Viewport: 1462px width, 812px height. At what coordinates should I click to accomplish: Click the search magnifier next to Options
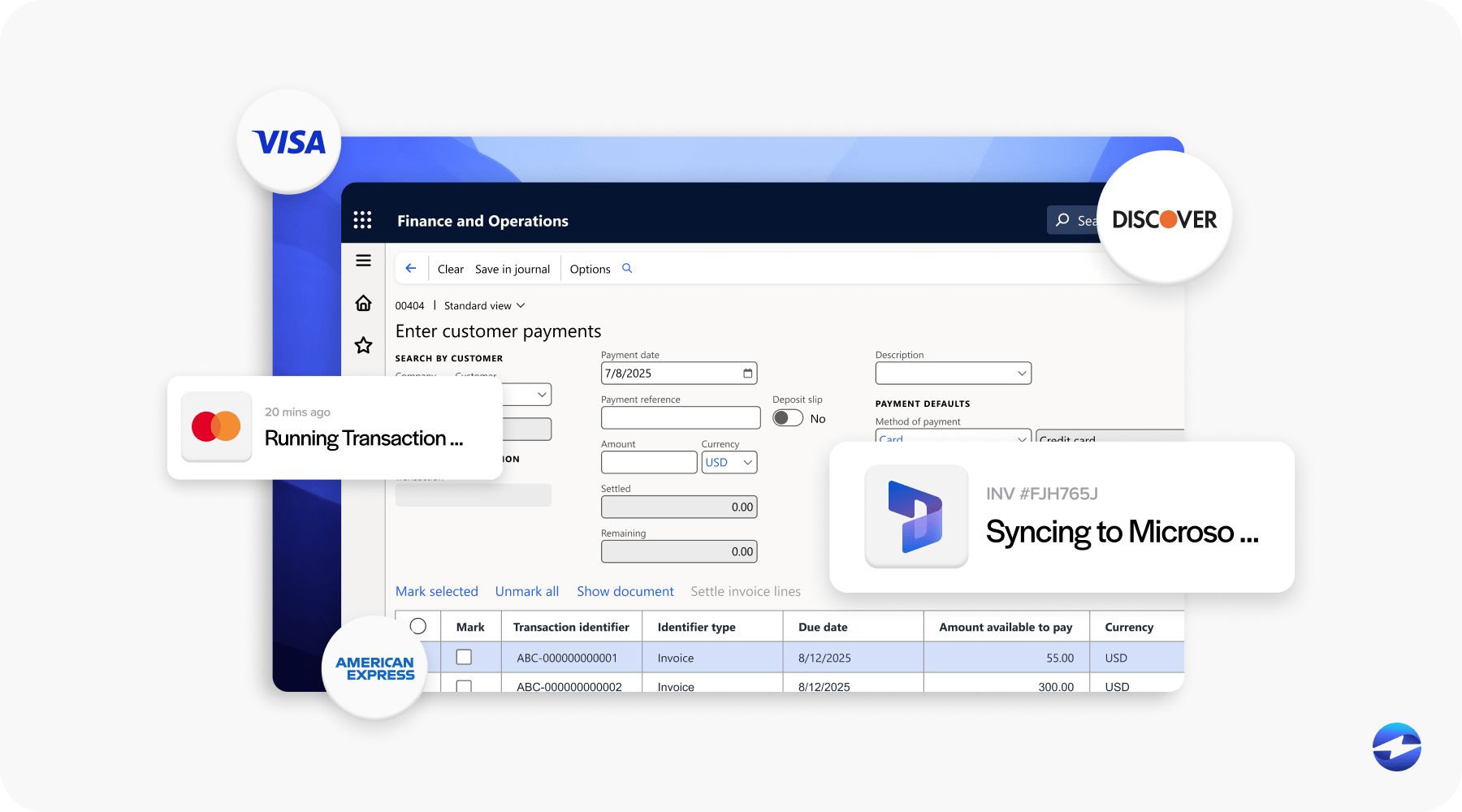point(627,268)
